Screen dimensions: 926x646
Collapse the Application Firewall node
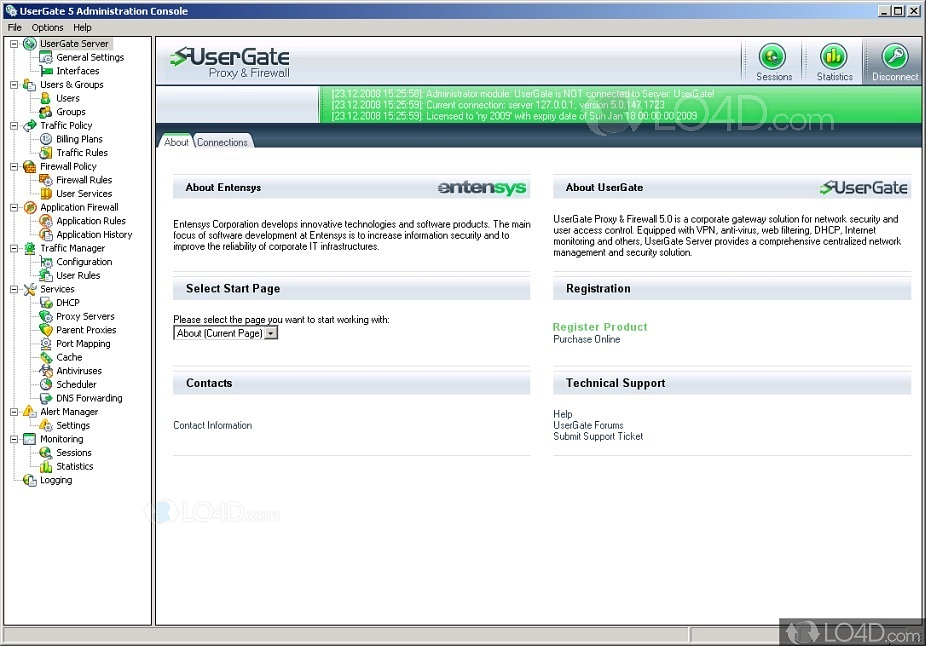click(14, 207)
